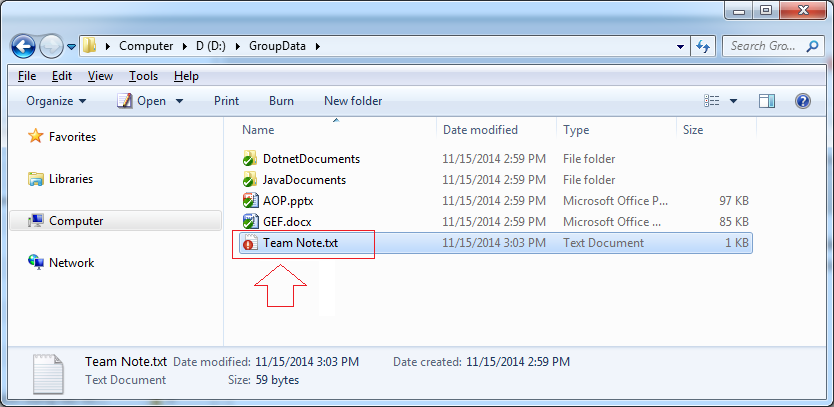Screen dimensions: 834x407
Task: Click the Forward navigation arrow button
Action: [x=52, y=46]
